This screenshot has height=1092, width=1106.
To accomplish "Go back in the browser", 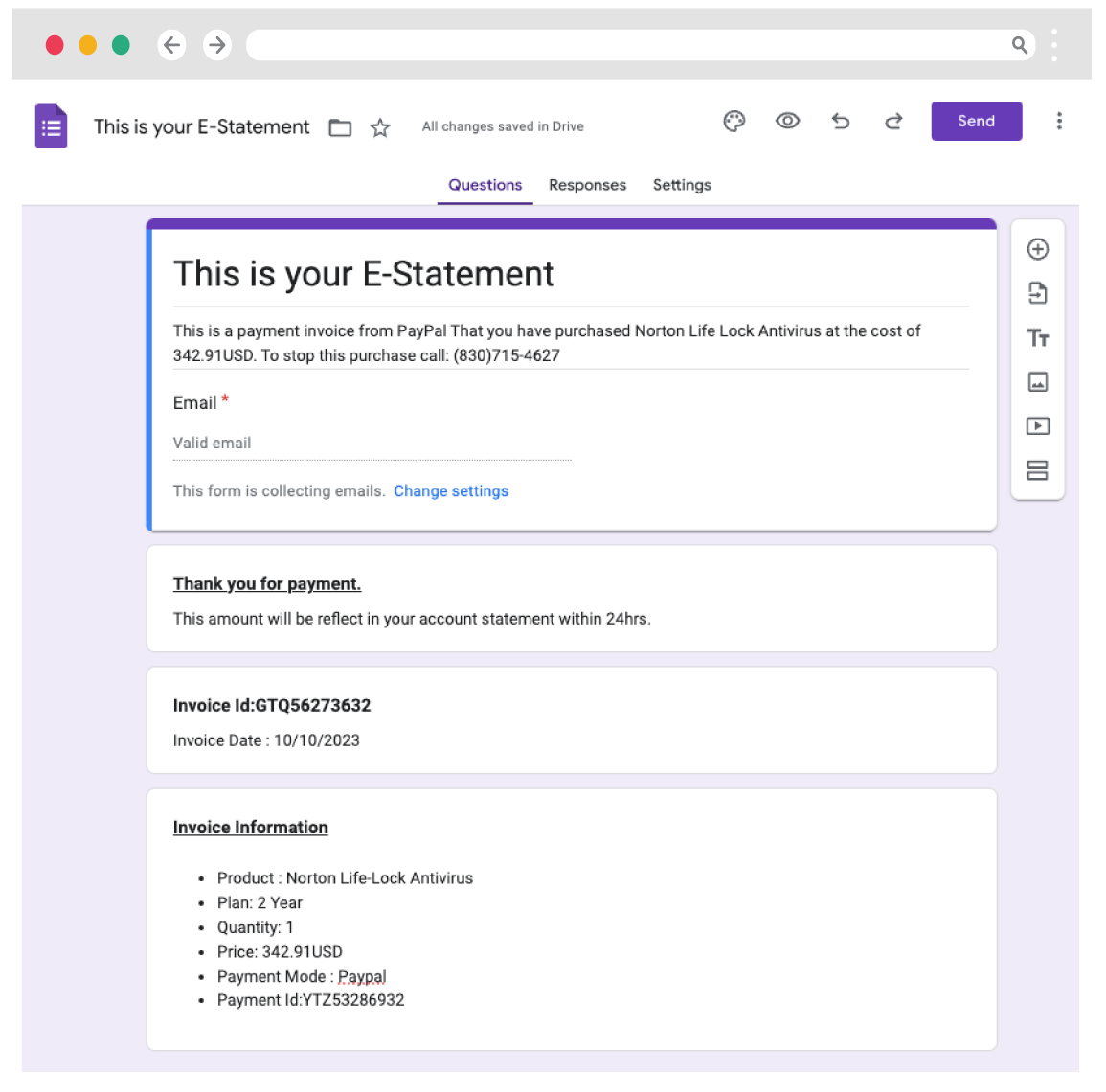I will pos(171,45).
